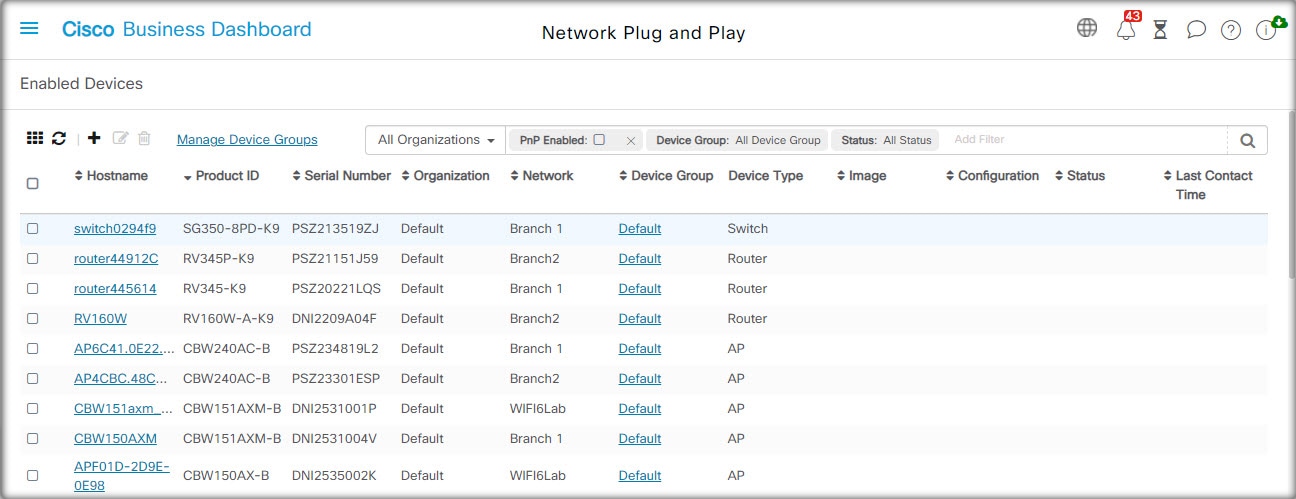Open Manage Device Groups link
Screen dimensions: 1296x499
[247, 140]
